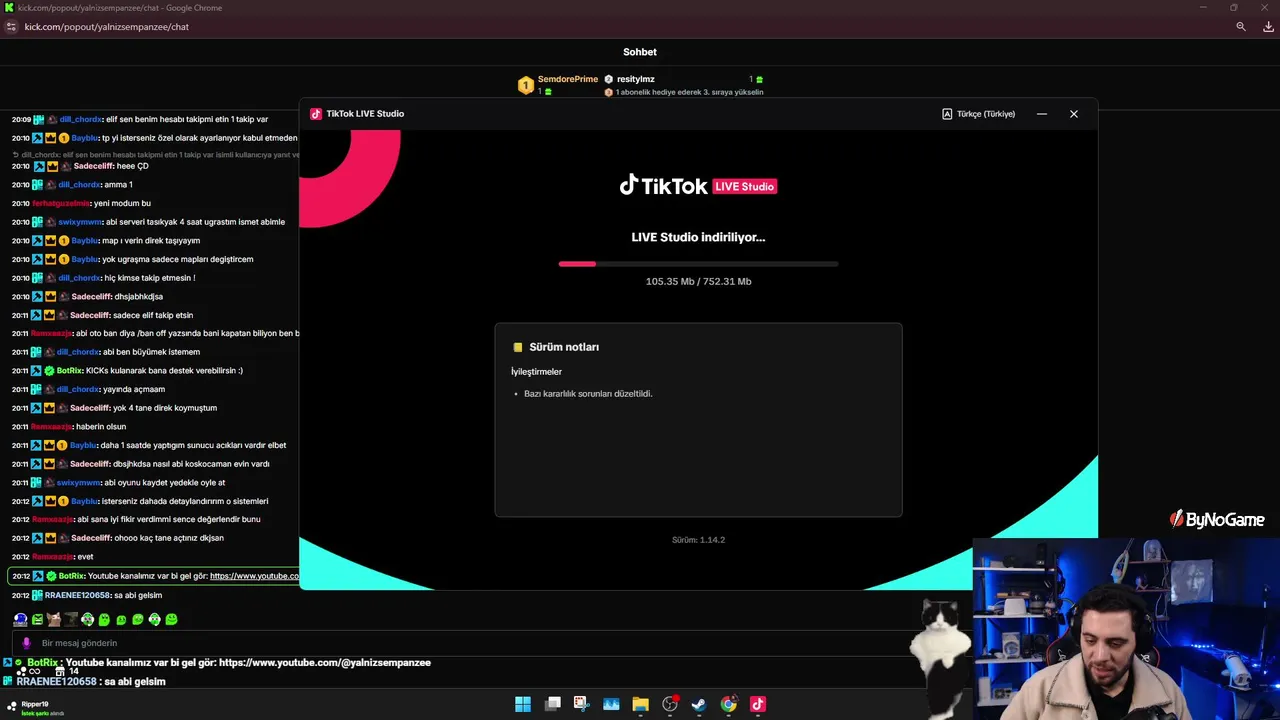Image resolution: width=1280 pixels, height=720 pixels.
Task: Minimize the TikTok LIVE Studio window
Action: tap(1042, 114)
